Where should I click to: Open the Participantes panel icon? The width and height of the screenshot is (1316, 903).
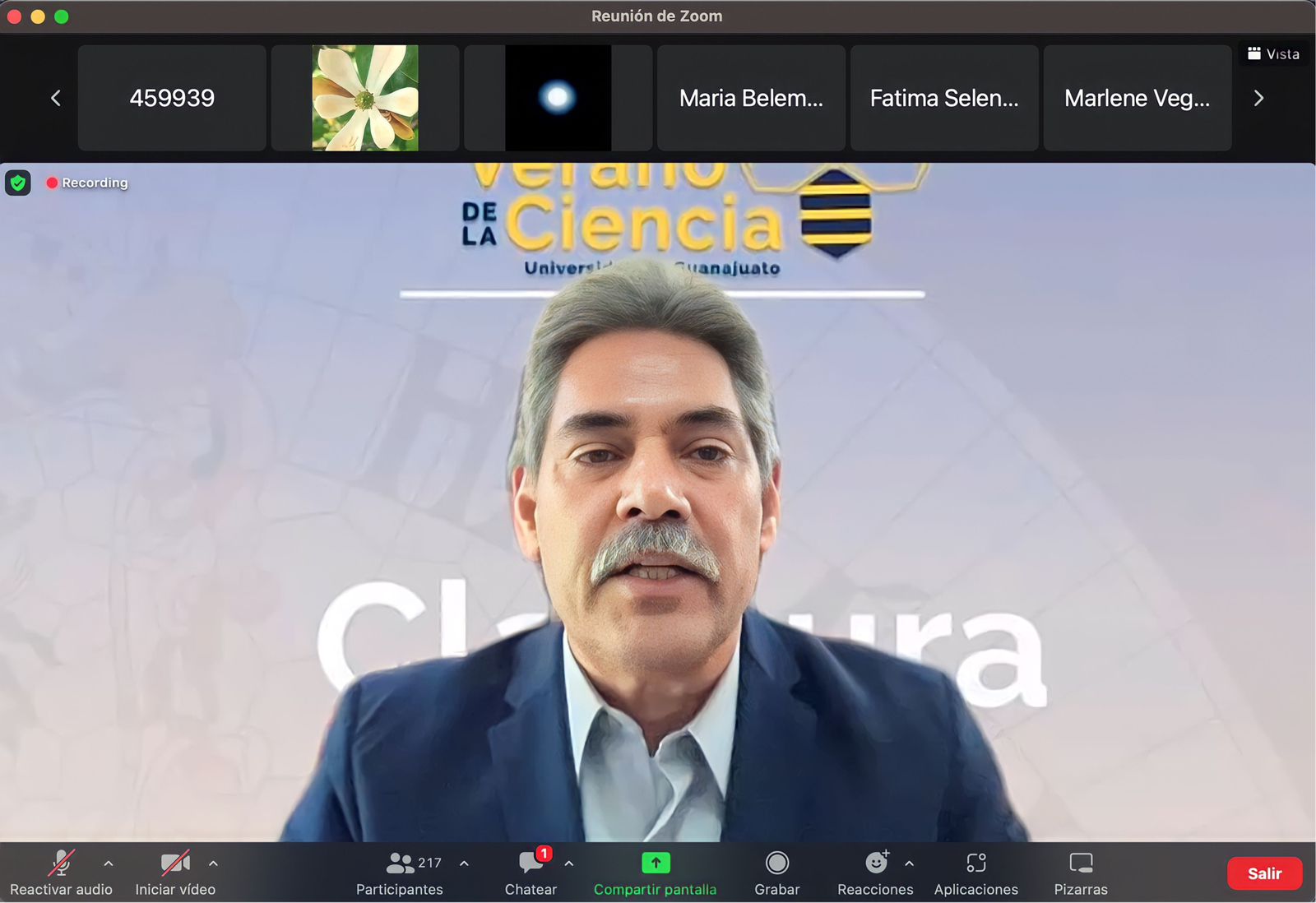tap(401, 864)
